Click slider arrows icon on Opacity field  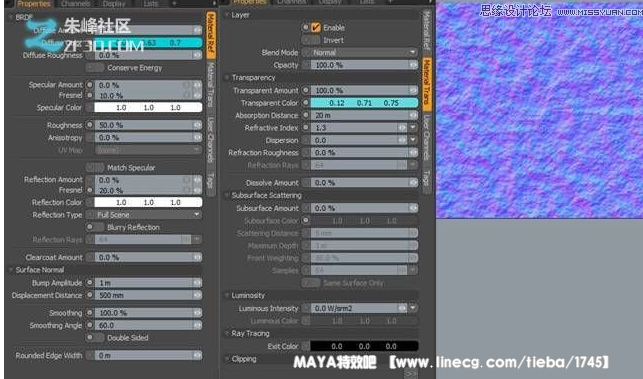413,65
